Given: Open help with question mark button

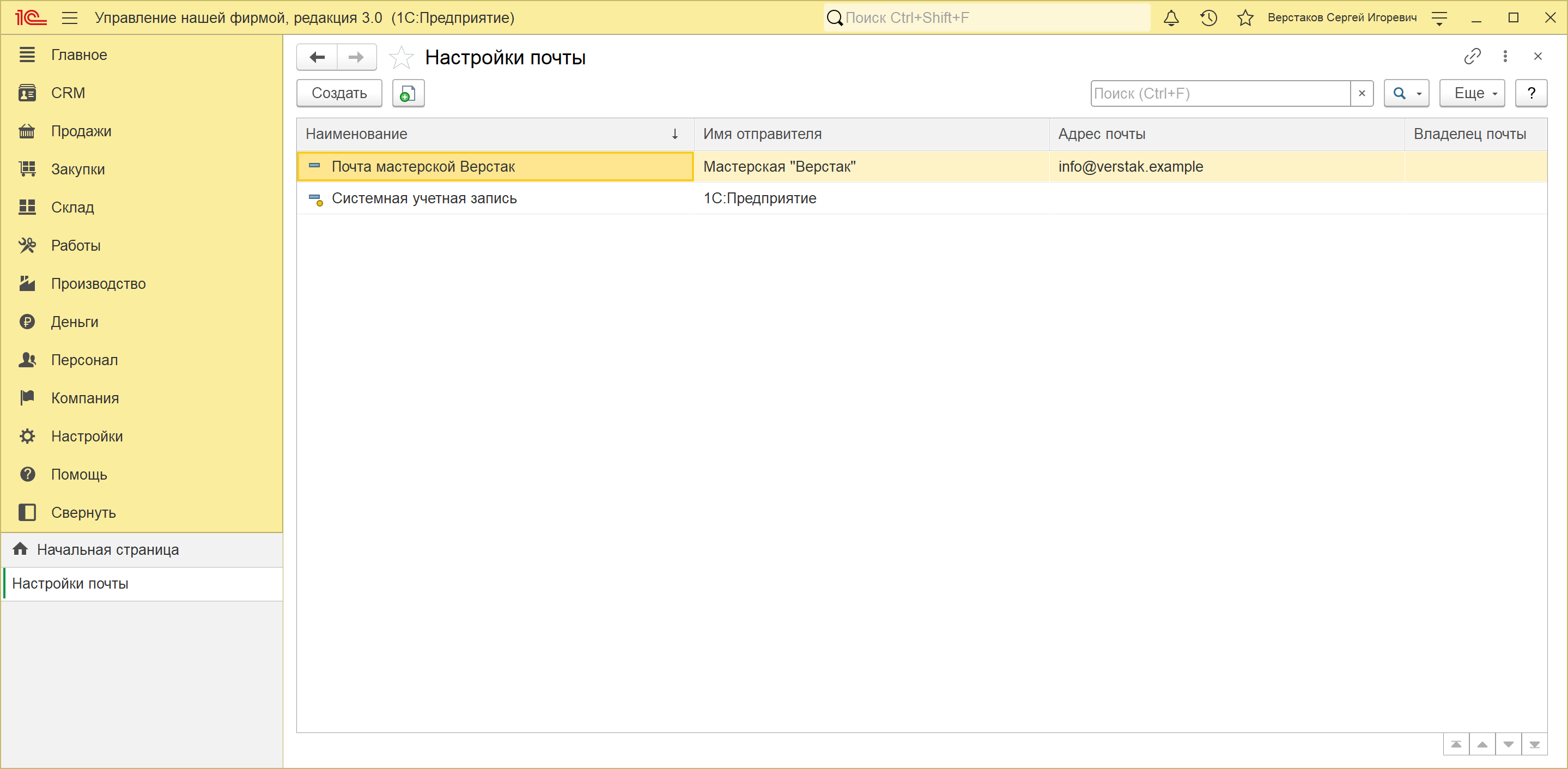Looking at the screenshot, I should click(1531, 93).
